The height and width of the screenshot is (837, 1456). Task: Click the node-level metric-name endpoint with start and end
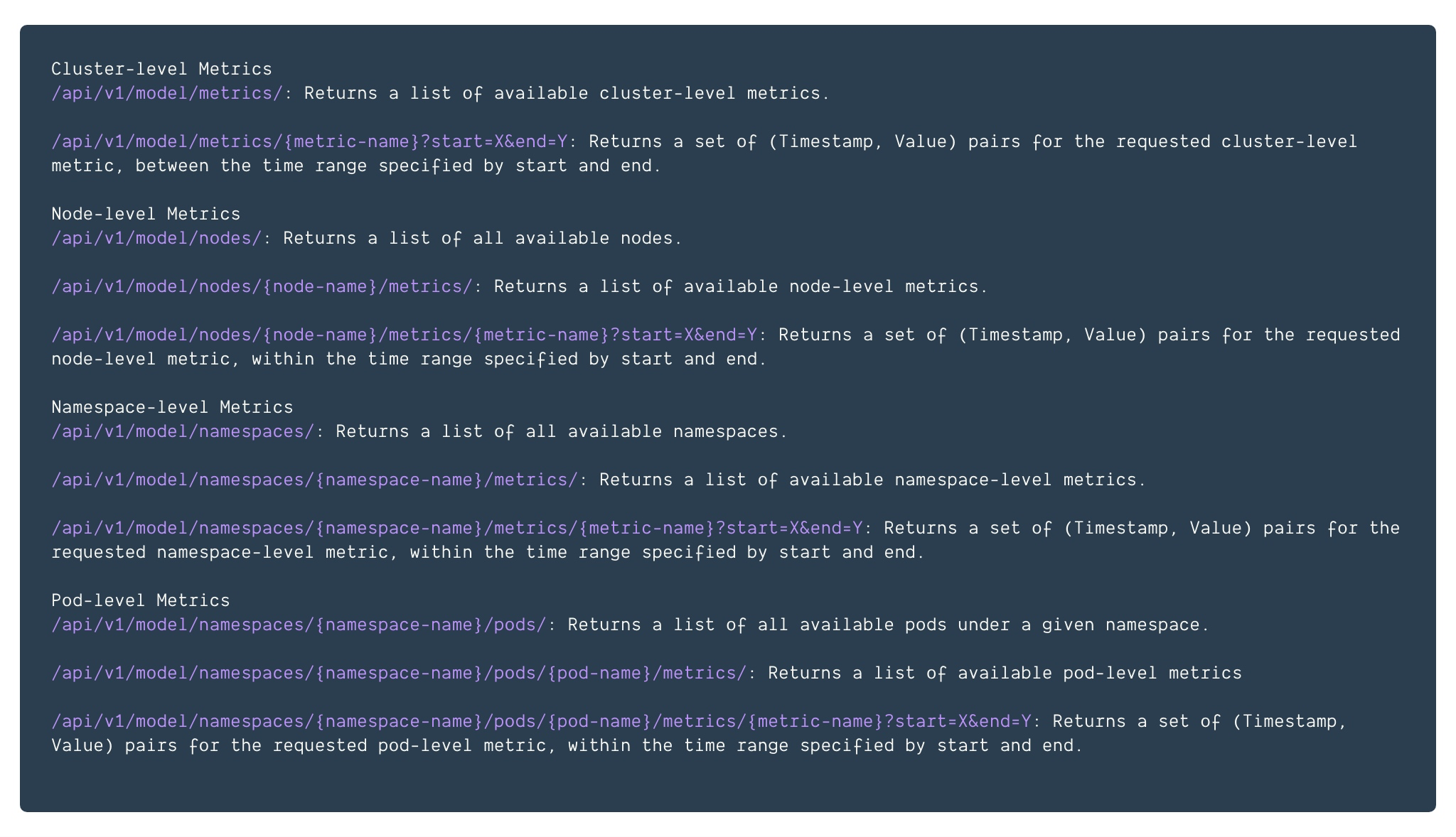404,335
